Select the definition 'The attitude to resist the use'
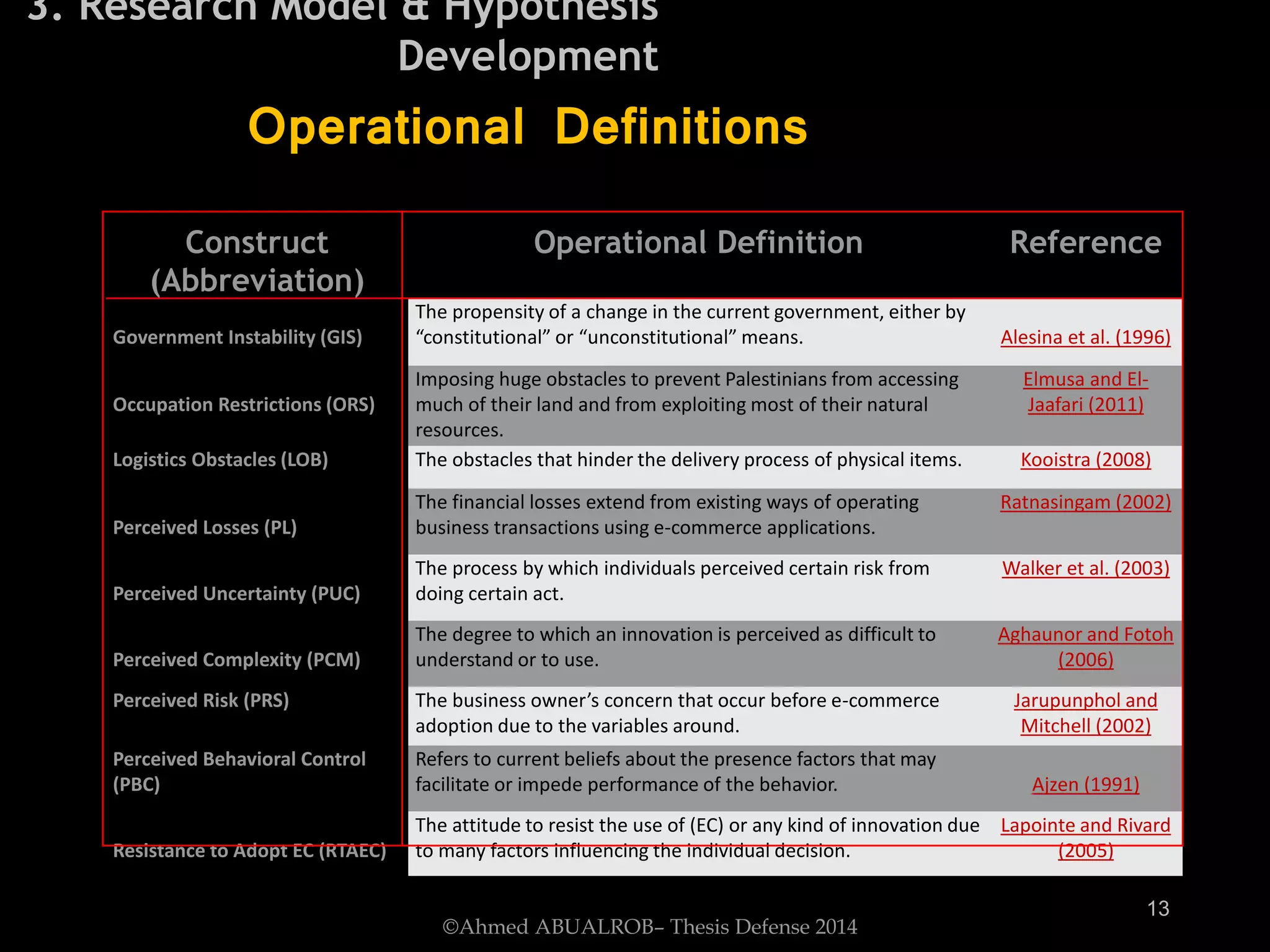Screen dimensions: 1270x952 click(x=697, y=838)
